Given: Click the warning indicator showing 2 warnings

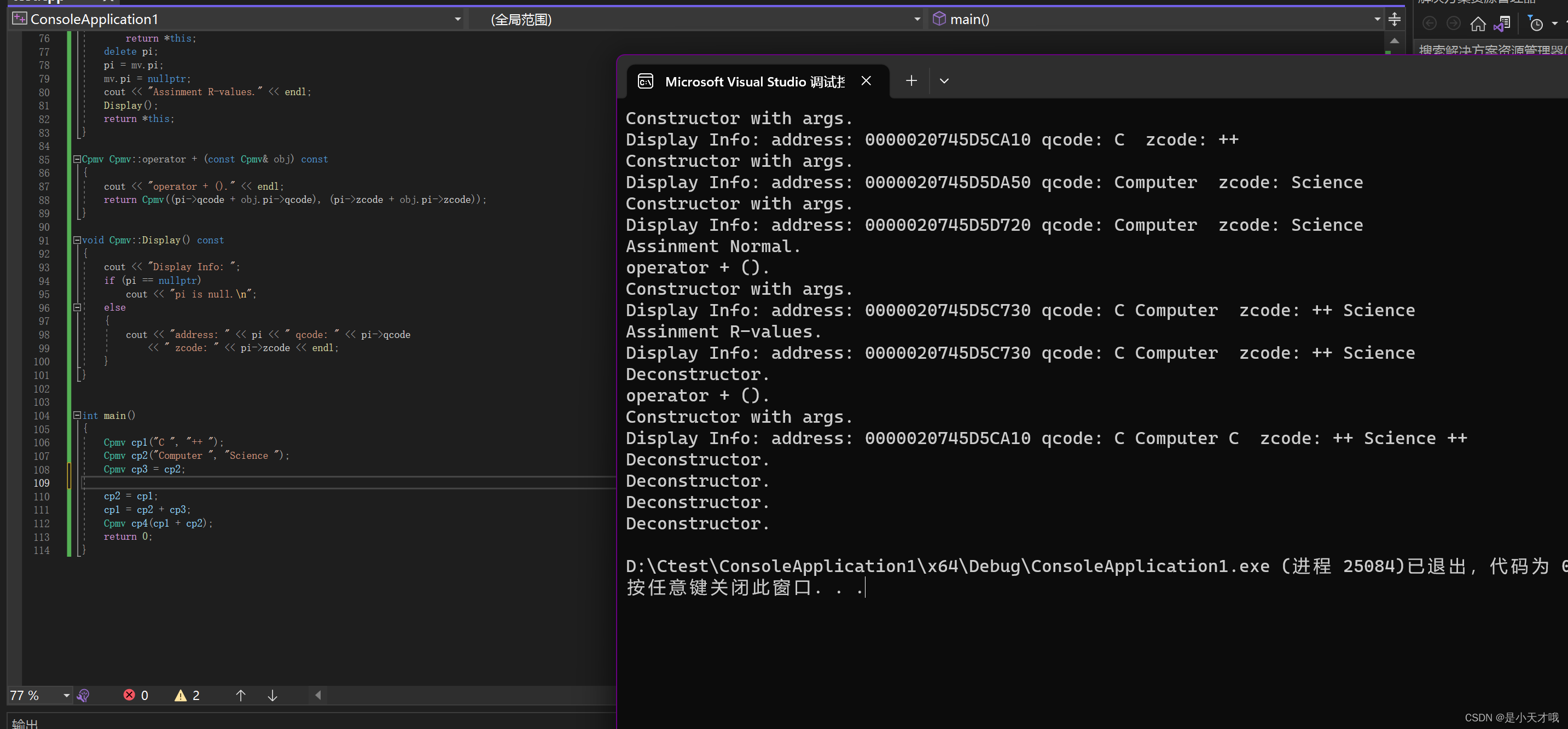Looking at the screenshot, I should [187, 695].
